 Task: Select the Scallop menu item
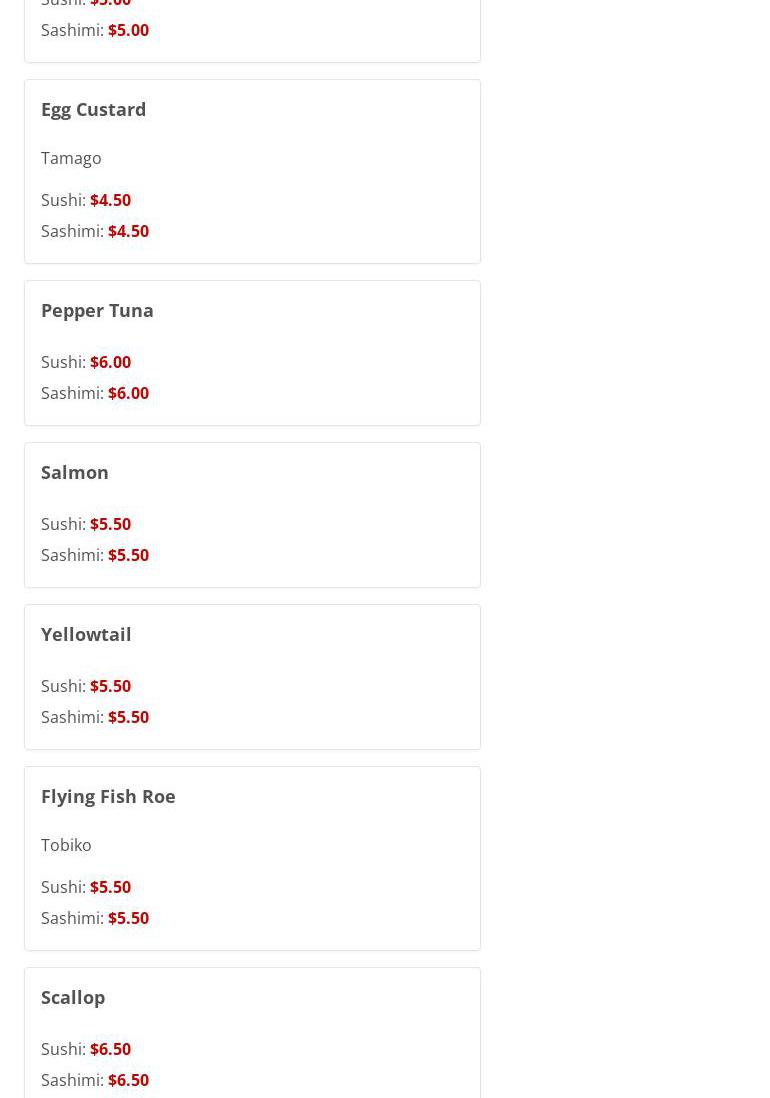coord(73,997)
